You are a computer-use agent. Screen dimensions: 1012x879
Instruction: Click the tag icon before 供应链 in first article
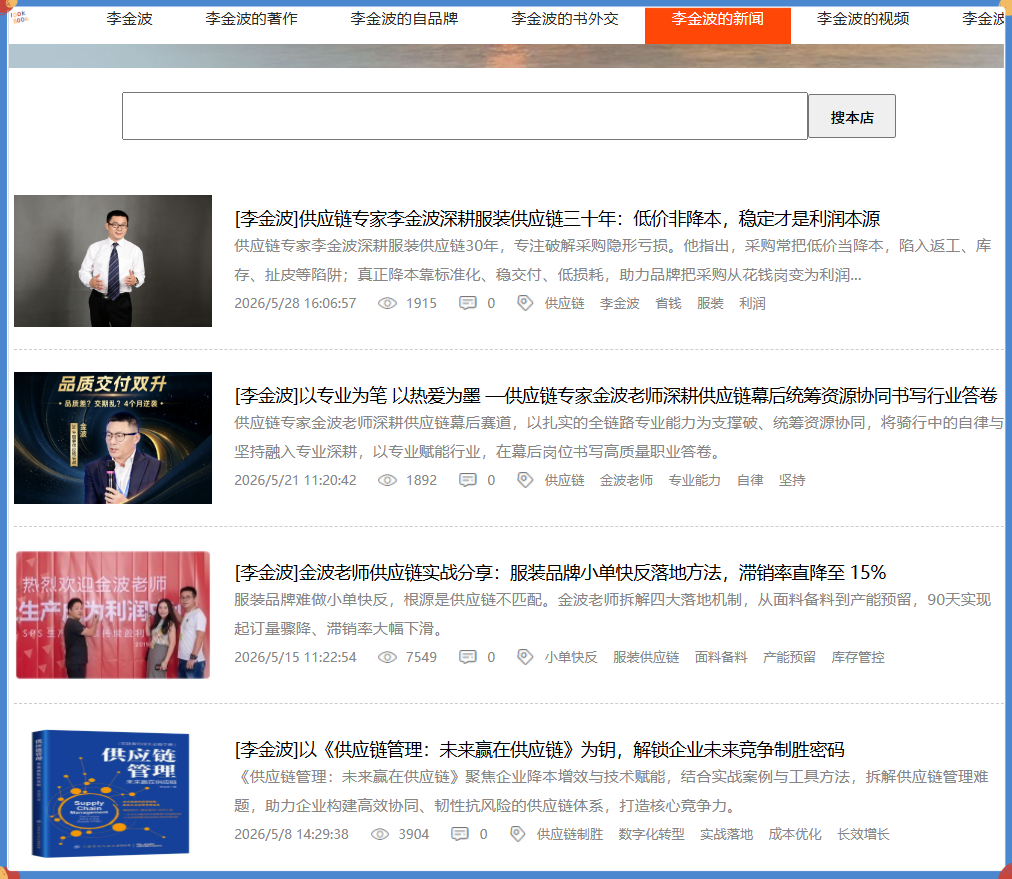click(525, 303)
